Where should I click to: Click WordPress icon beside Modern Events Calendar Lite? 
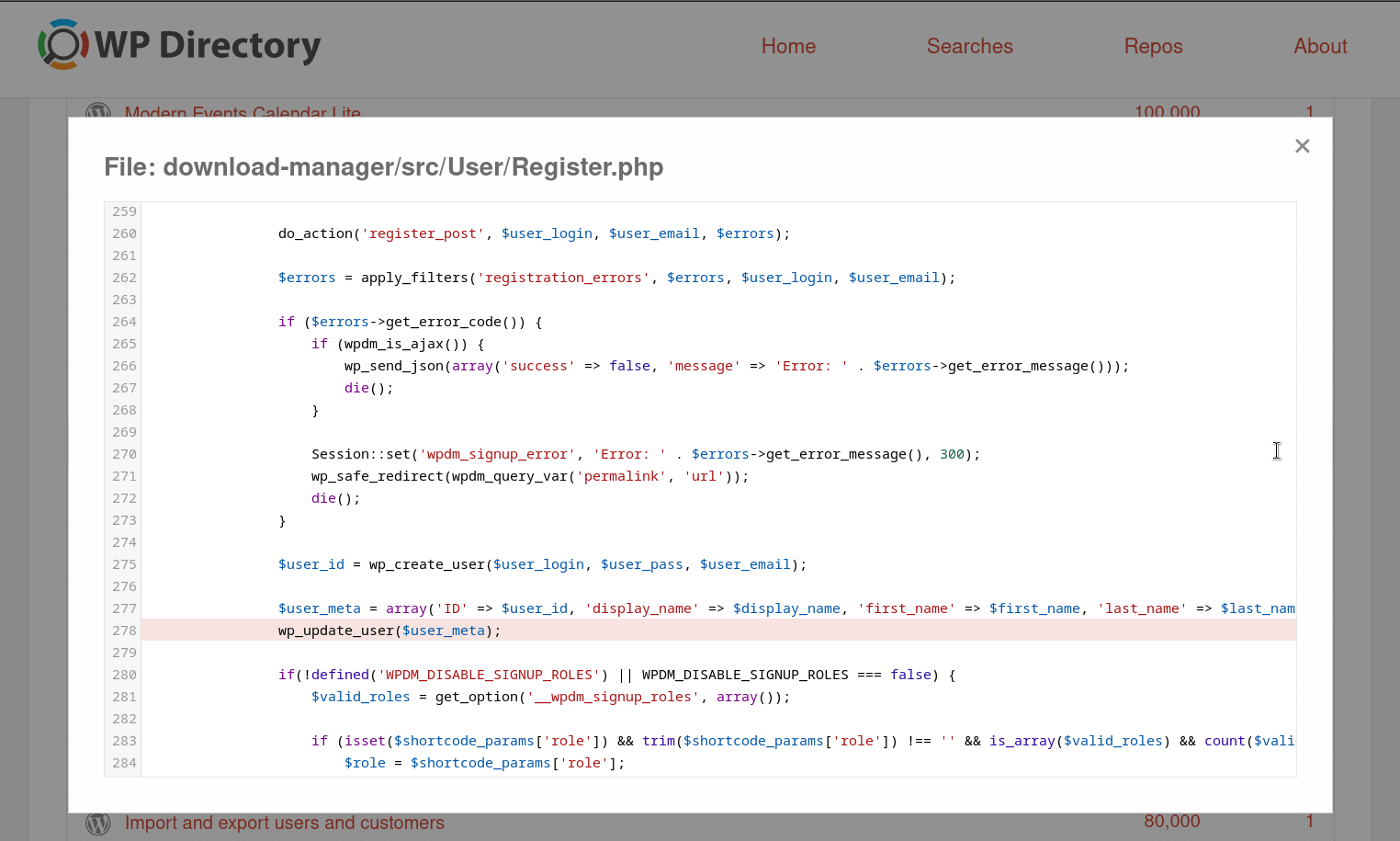(97, 111)
